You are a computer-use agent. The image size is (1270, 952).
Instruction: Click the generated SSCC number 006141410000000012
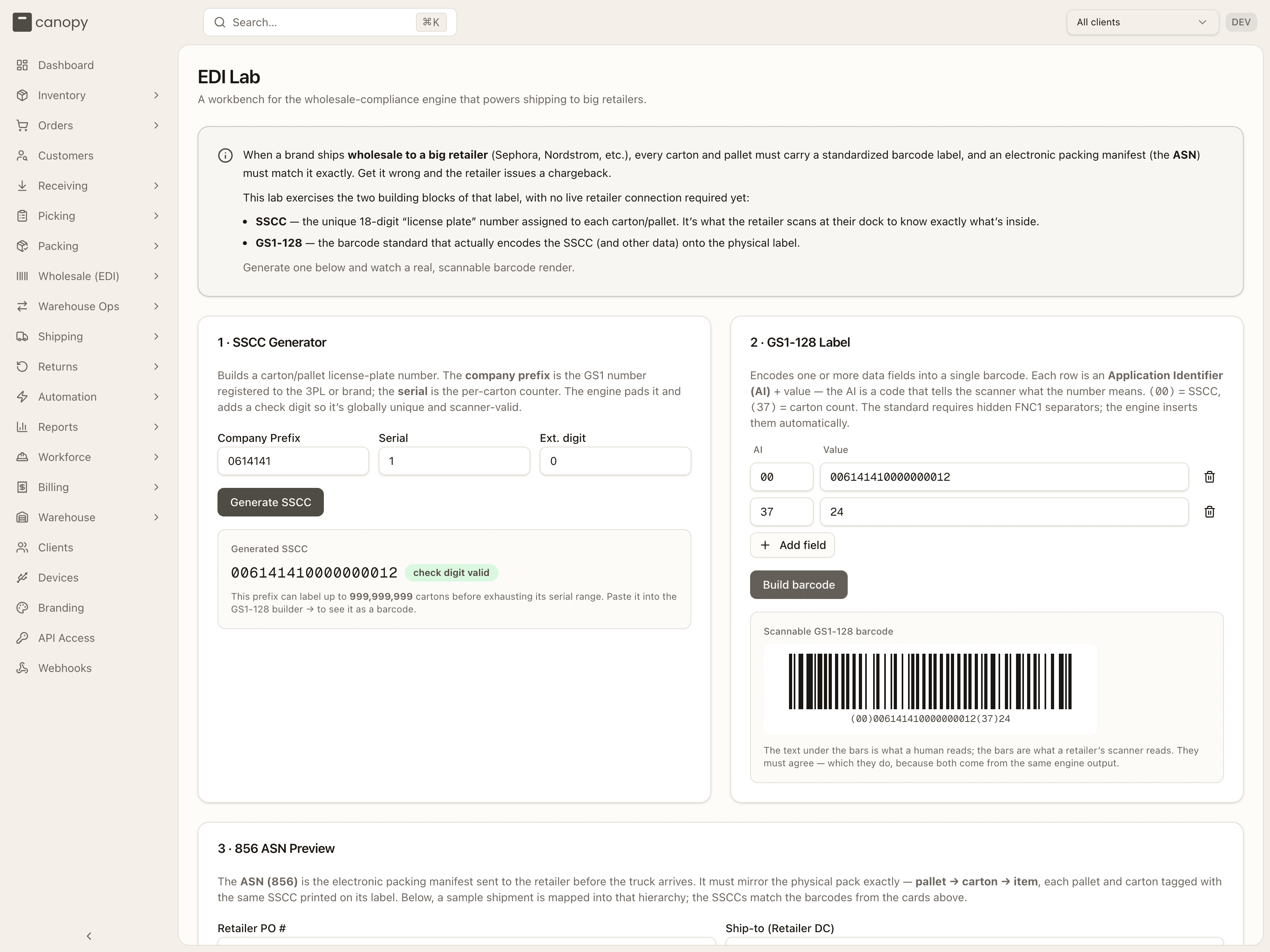click(314, 573)
